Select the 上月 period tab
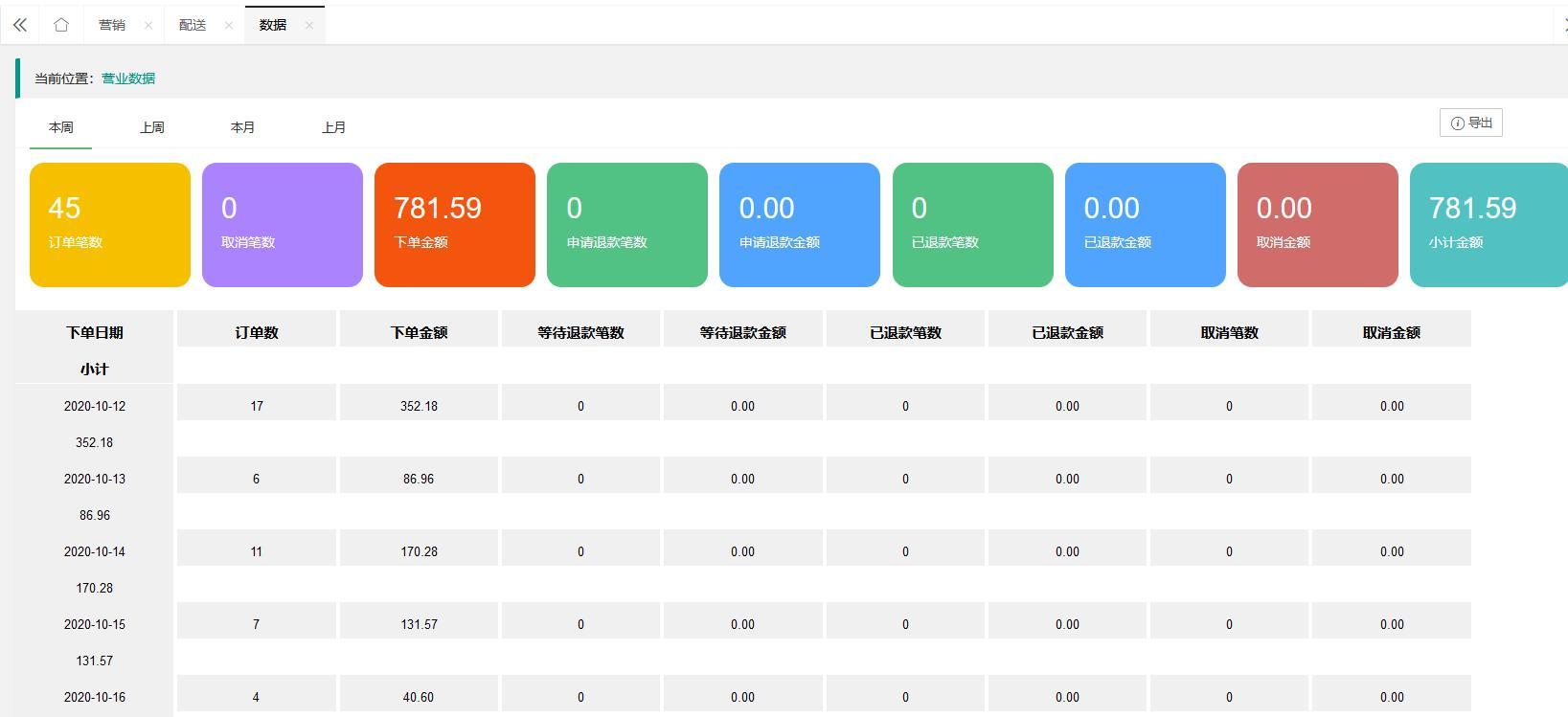The image size is (1568, 717). [334, 127]
